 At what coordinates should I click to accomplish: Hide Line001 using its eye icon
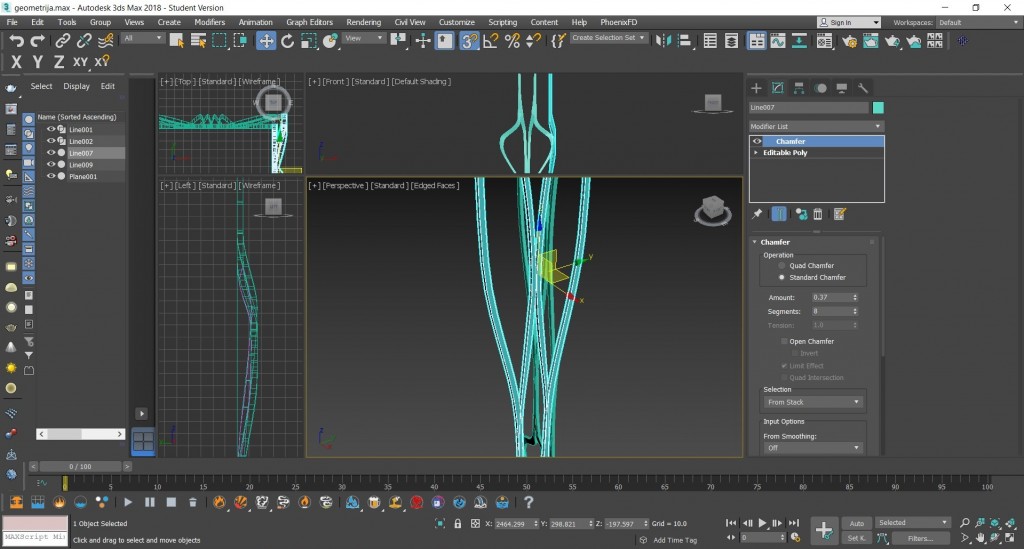pyautogui.click(x=50, y=129)
